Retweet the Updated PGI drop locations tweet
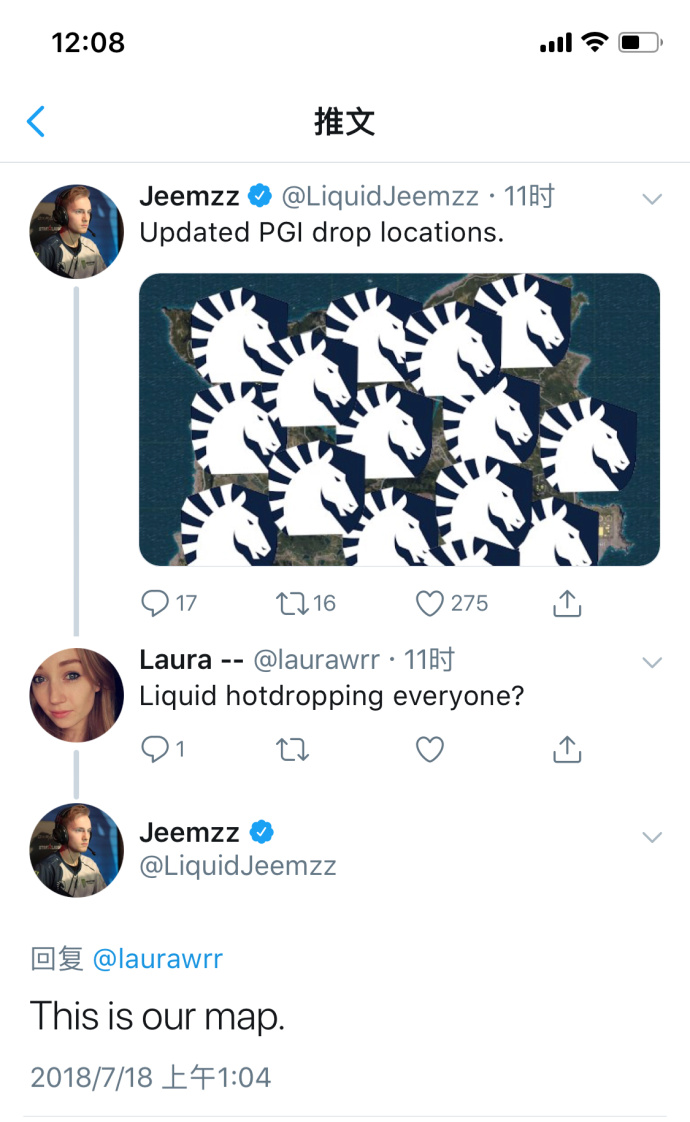This screenshot has height=1122, width=690. [x=292, y=603]
